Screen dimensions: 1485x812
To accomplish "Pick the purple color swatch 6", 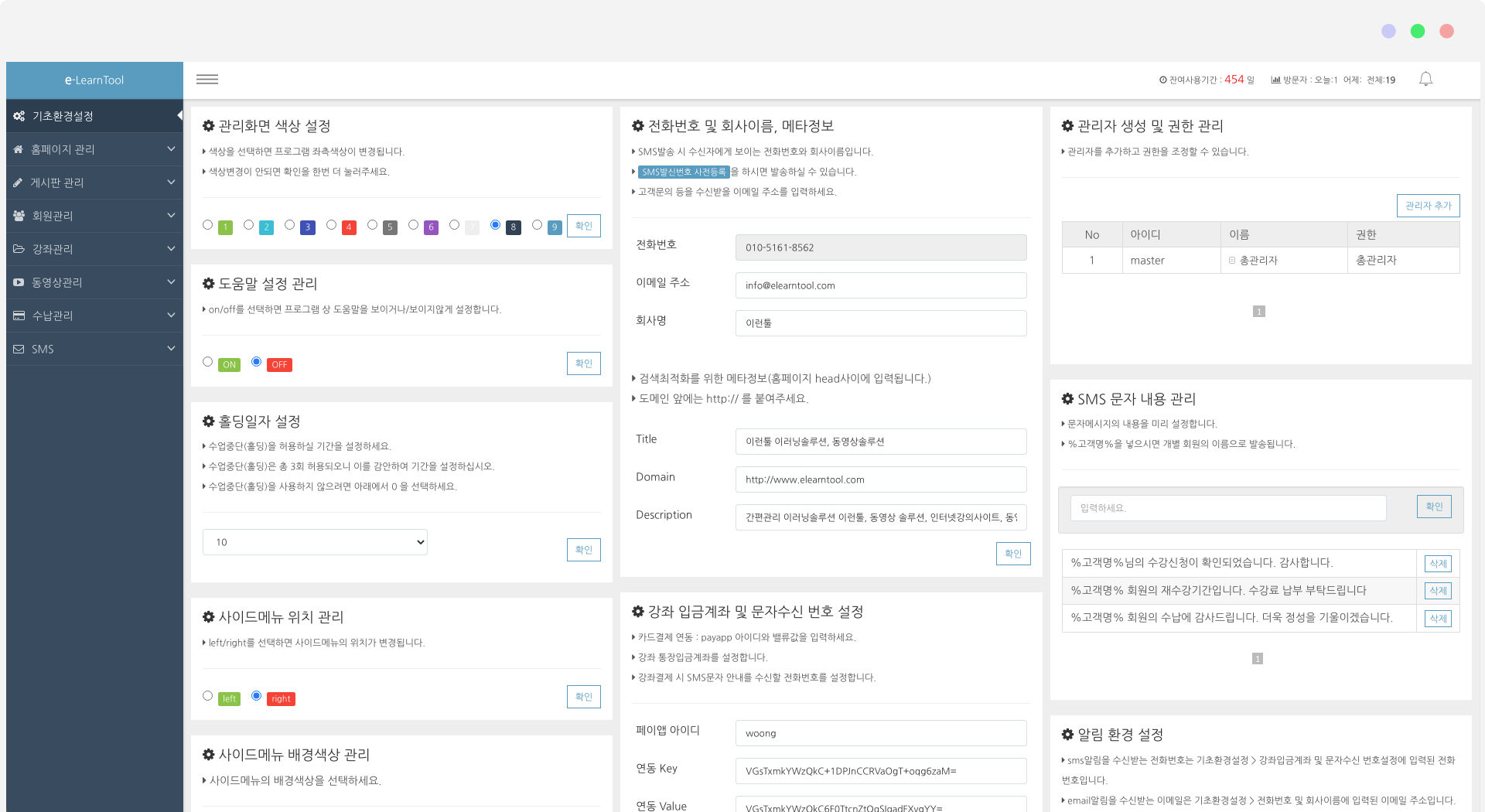I will click(432, 227).
